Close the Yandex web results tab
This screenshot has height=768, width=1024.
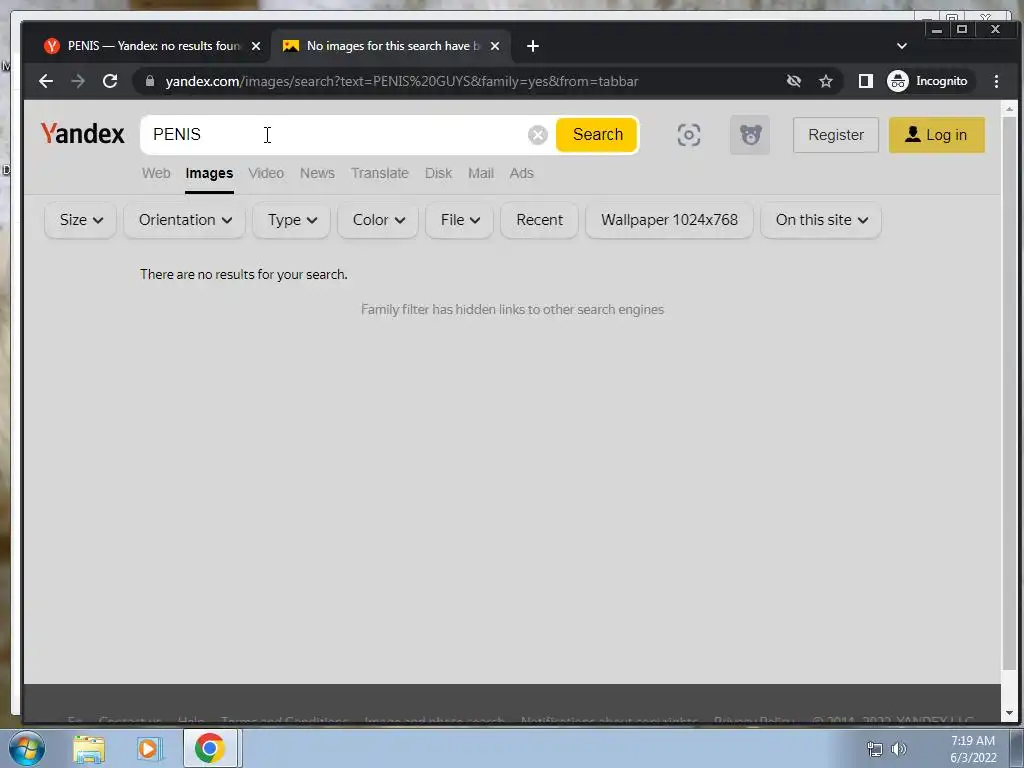click(x=256, y=46)
